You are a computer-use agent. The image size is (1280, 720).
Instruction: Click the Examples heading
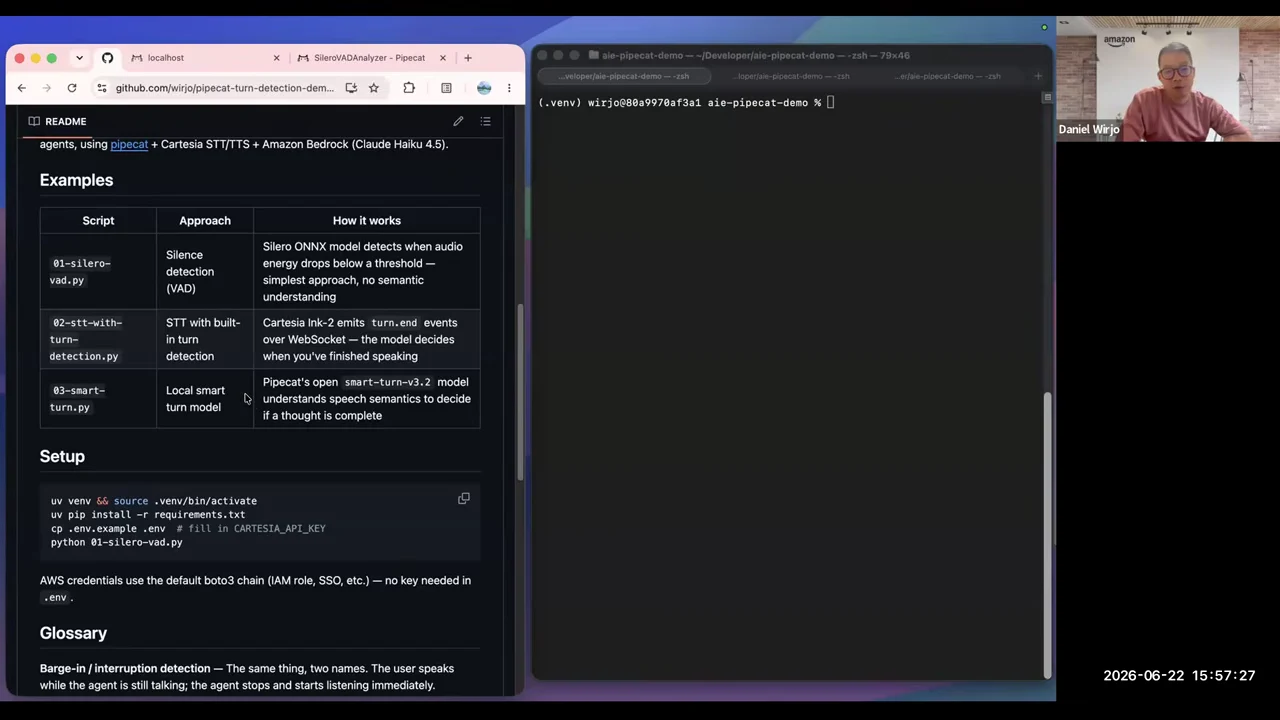(x=76, y=180)
